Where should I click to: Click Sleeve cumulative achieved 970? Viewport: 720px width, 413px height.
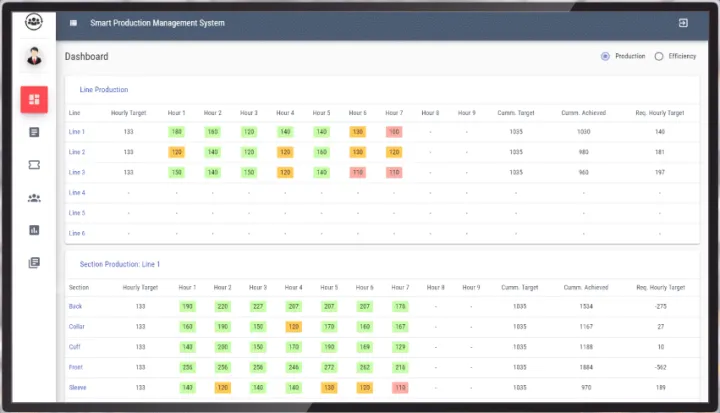coord(586,387)
